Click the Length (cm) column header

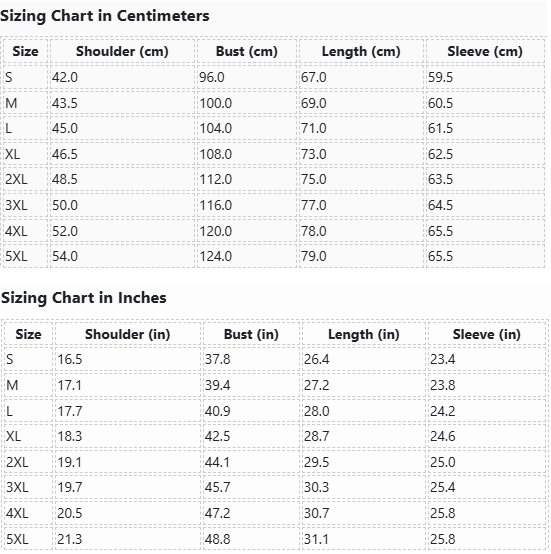point(361,52)
